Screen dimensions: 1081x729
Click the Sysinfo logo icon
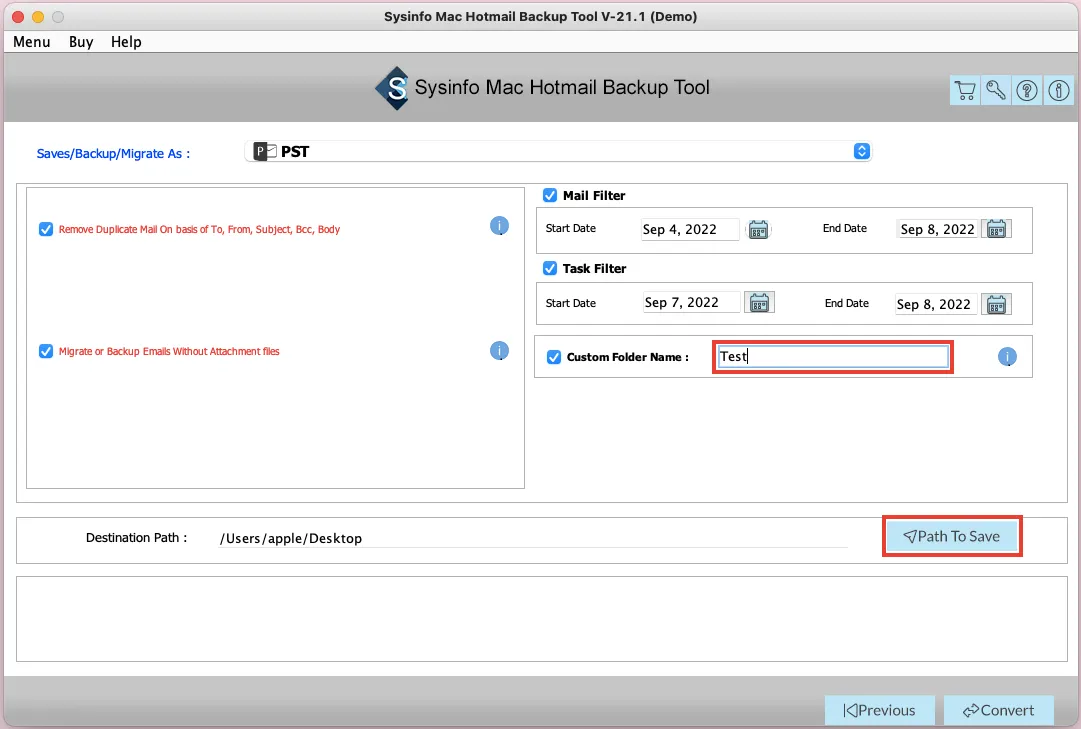click(393, 88)
